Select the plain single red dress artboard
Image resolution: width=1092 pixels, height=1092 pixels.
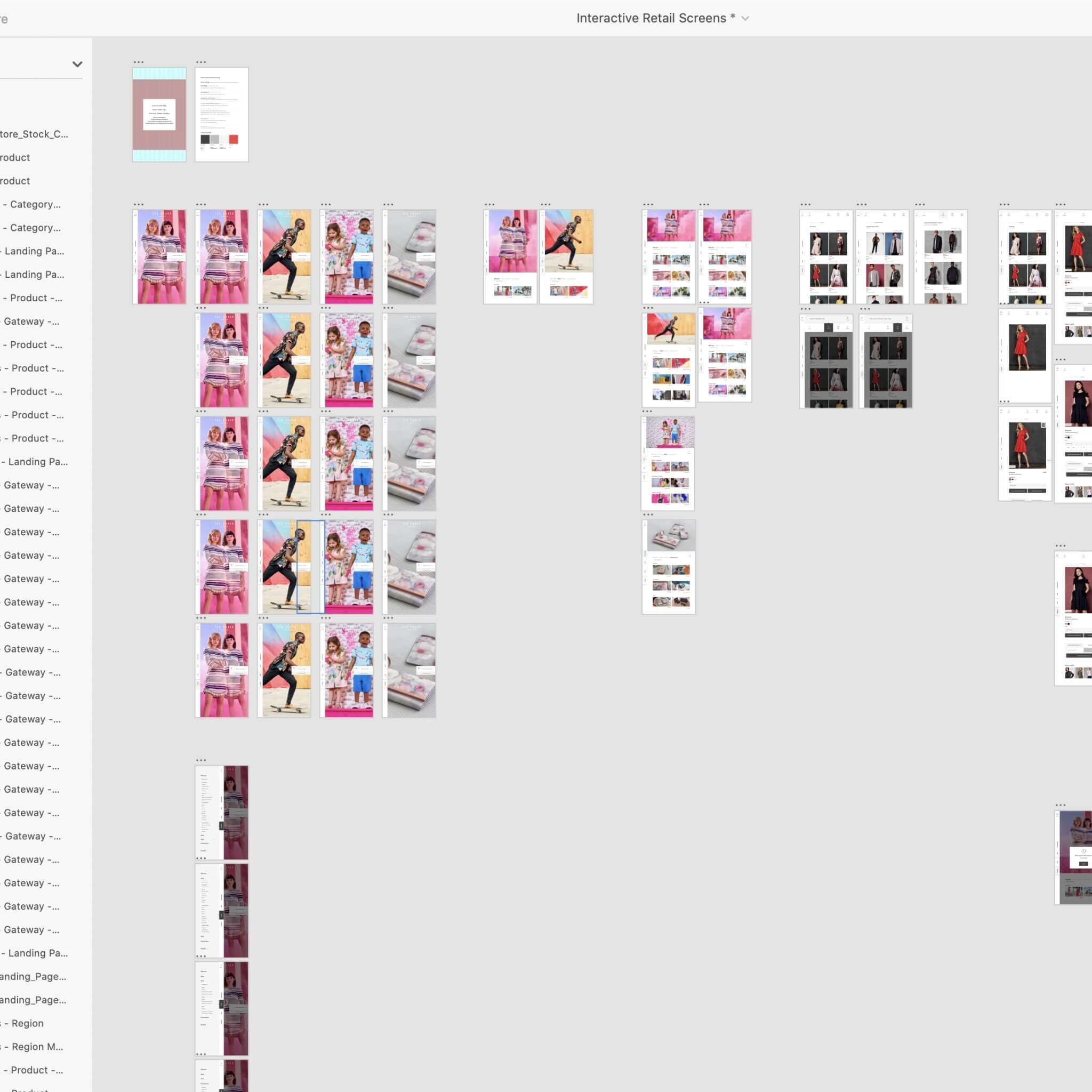tap(1025, 356)
